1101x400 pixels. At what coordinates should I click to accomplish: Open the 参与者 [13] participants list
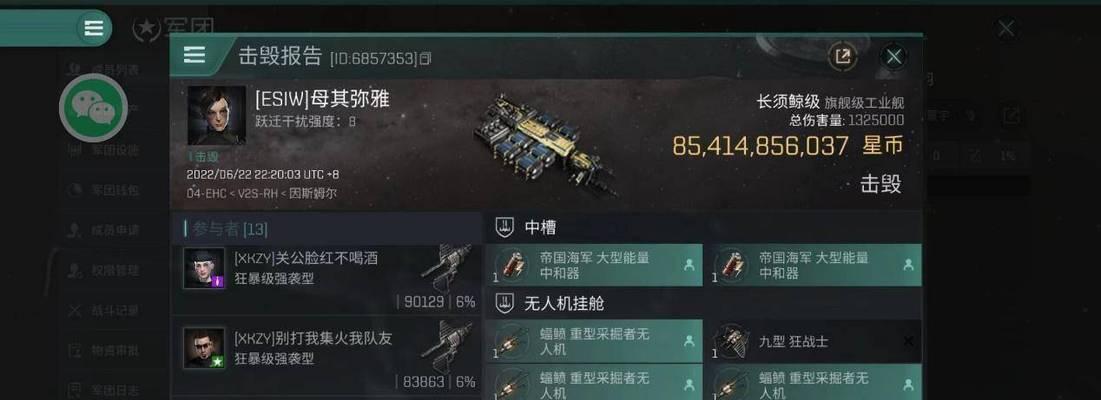226,229
